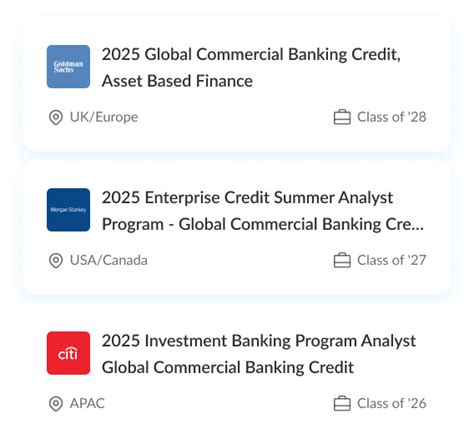Screen dimensions: 474x438
Task: Select the Morgan Stanley job card
Action: click(x=237, y=228)
